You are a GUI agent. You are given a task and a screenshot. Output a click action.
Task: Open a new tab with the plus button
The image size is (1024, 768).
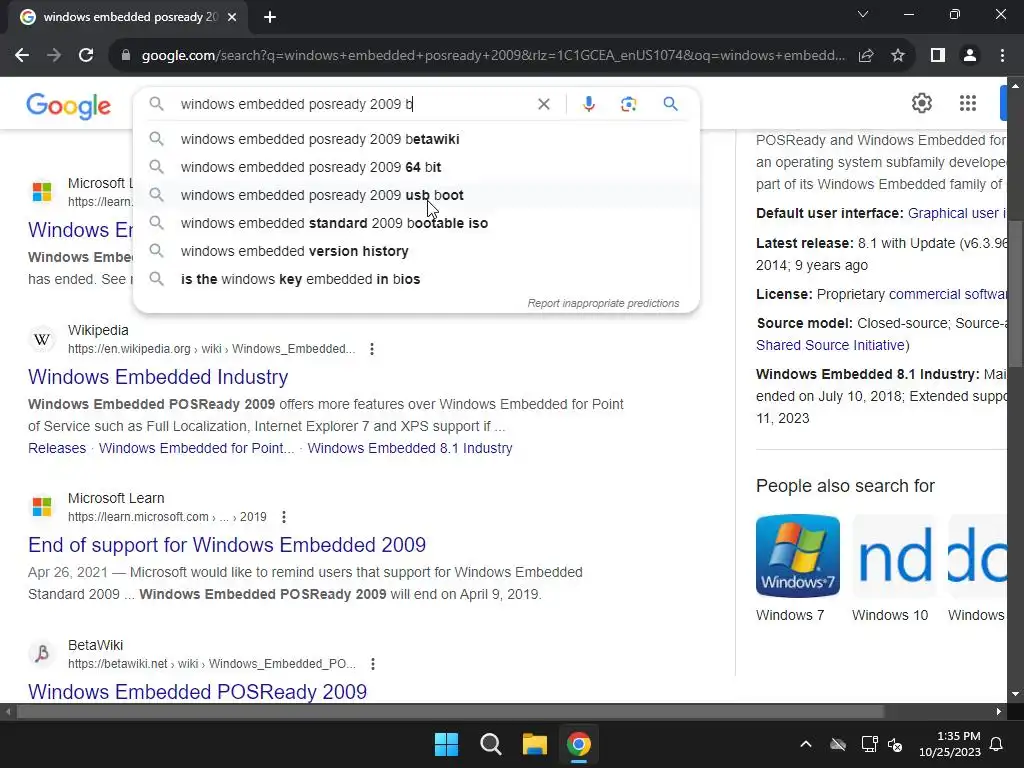click(x=270, y=17)
